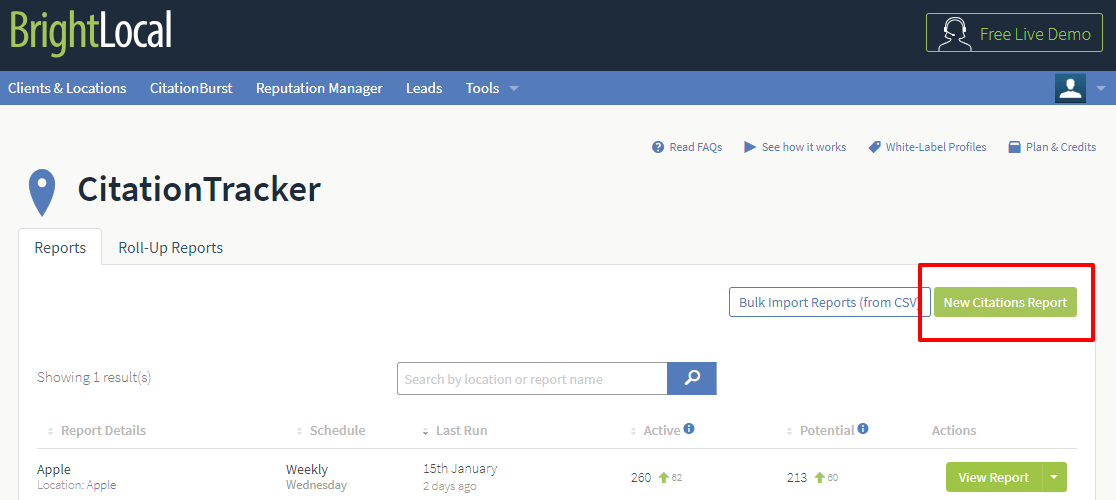Click the Active column info icon
The width and height of the screenshot is (1116, 500).
(689, 429)
